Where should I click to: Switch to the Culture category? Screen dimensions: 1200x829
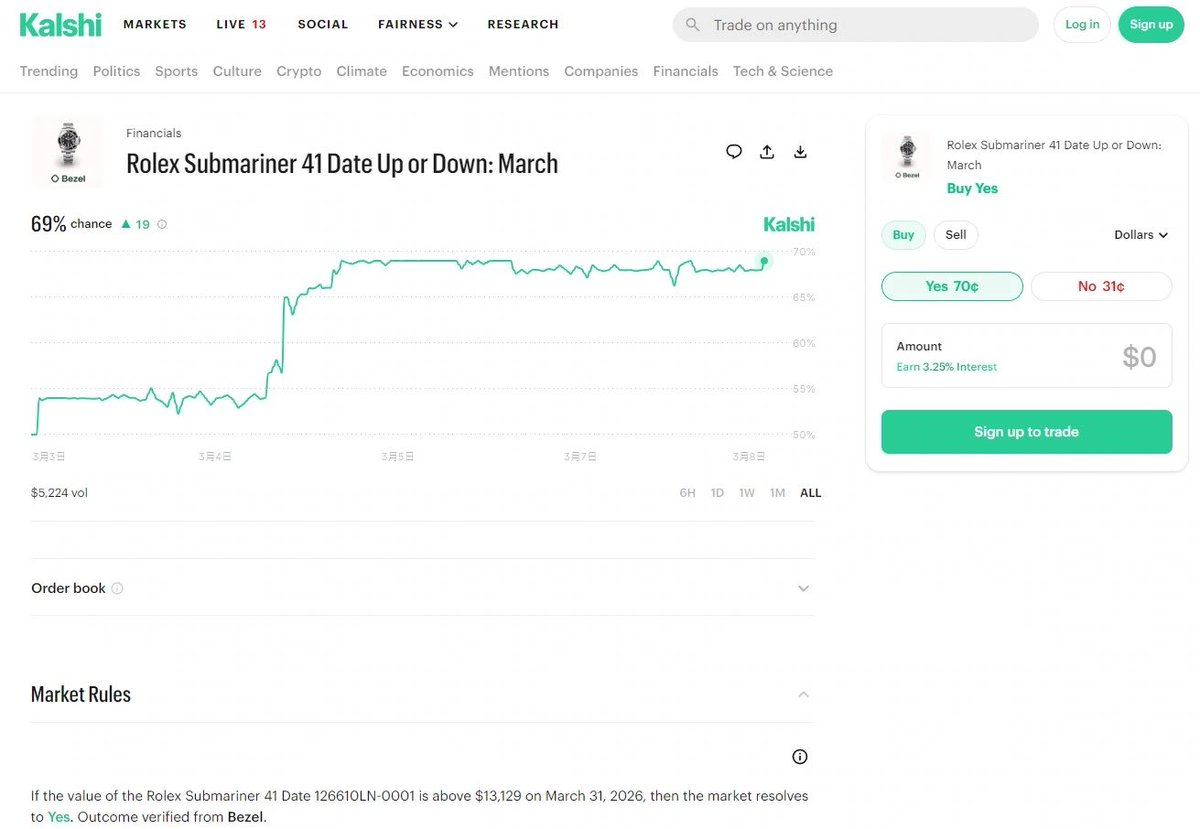tap(237, 71)
